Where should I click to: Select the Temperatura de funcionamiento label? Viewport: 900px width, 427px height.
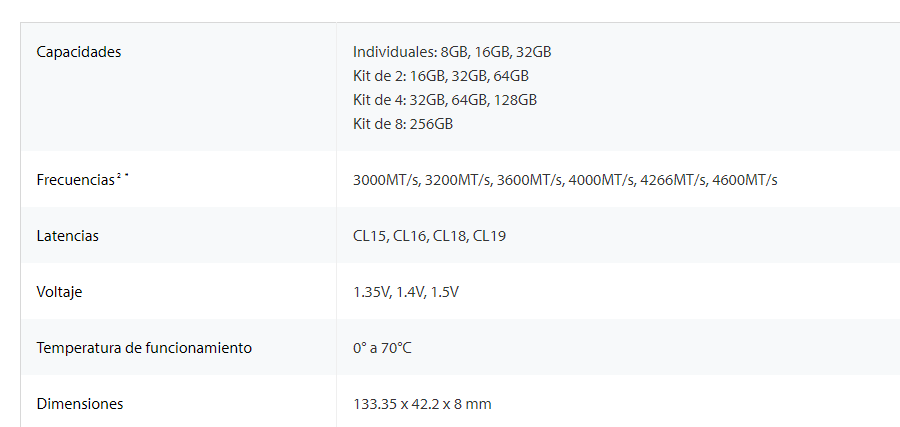click(x=144, y=348)
